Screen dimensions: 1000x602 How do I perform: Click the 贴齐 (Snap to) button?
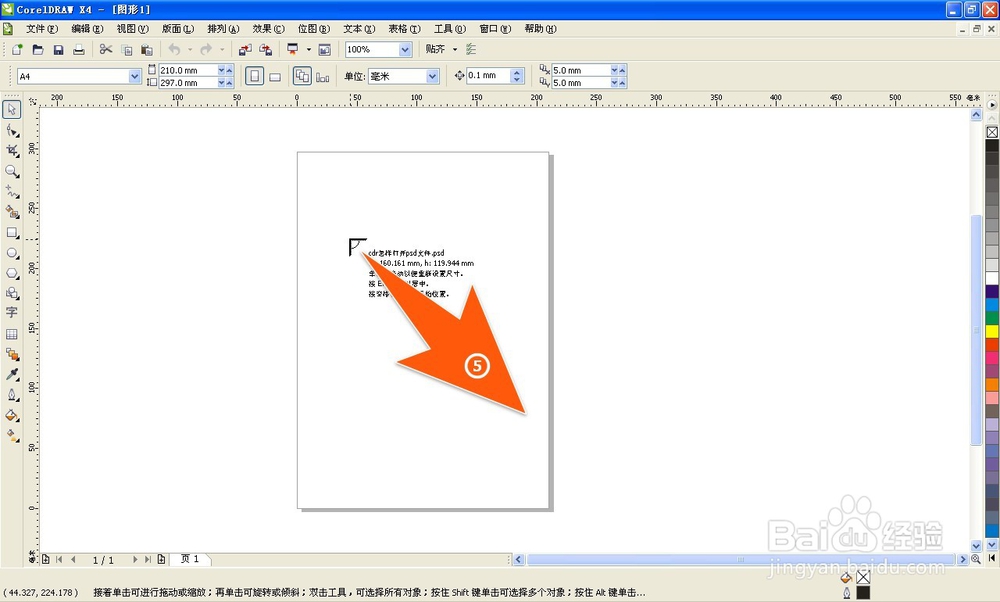pos(436,49)
